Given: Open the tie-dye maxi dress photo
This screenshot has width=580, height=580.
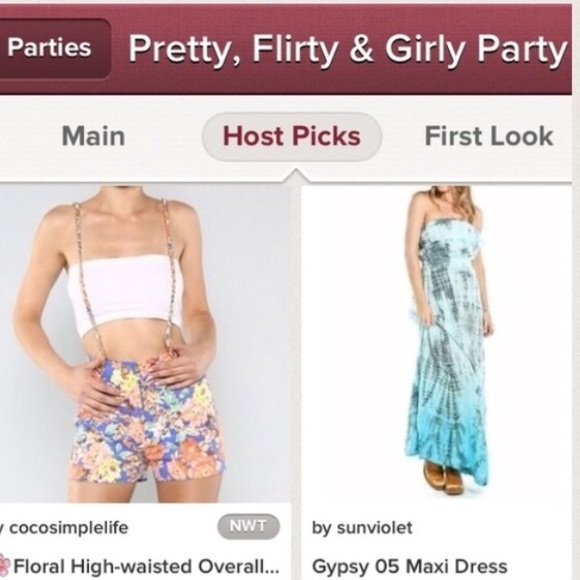Looking at the screenshot, I should pyautogui.click(x=436, y=344).
